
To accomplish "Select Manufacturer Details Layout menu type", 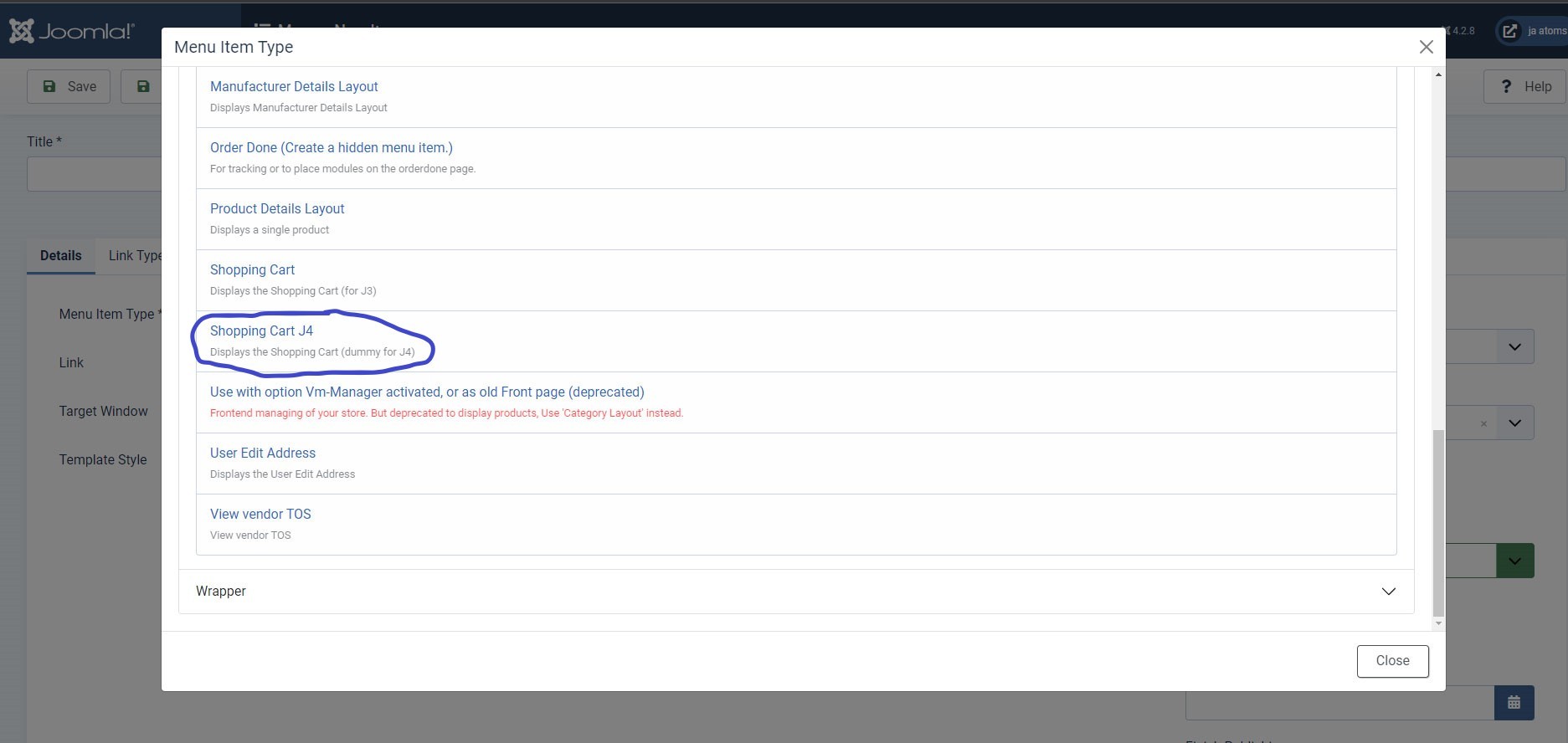I will [294, 86].
